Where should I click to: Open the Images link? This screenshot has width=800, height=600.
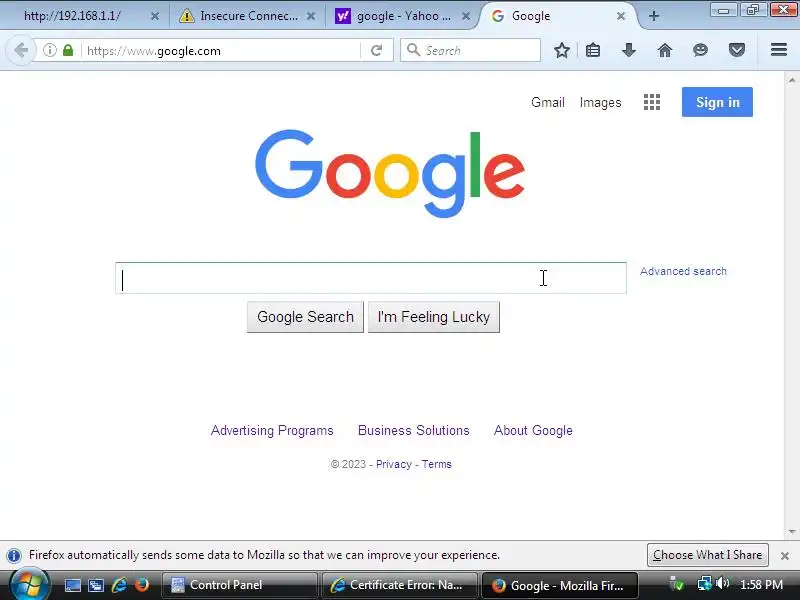[601, 103]
